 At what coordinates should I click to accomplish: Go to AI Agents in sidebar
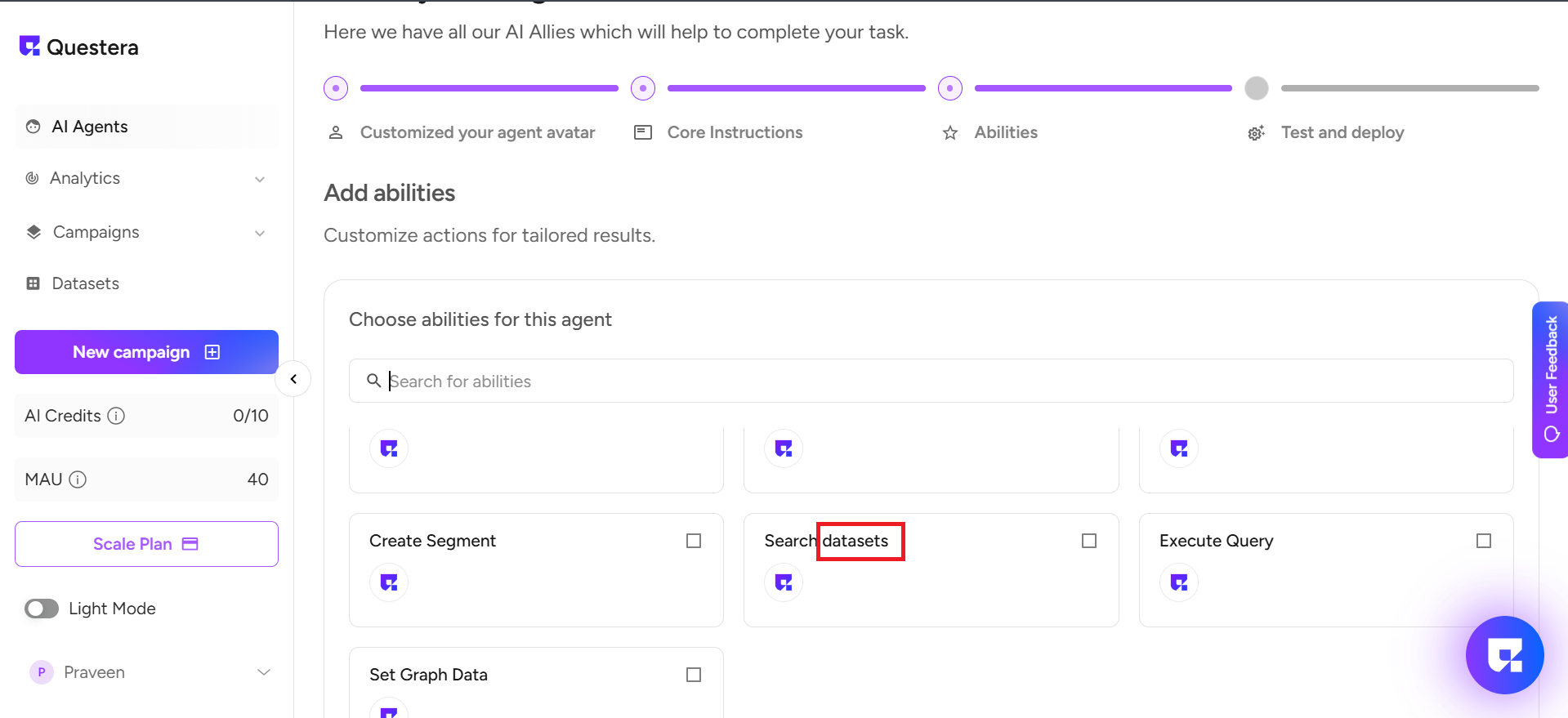[x=90, y=127]
